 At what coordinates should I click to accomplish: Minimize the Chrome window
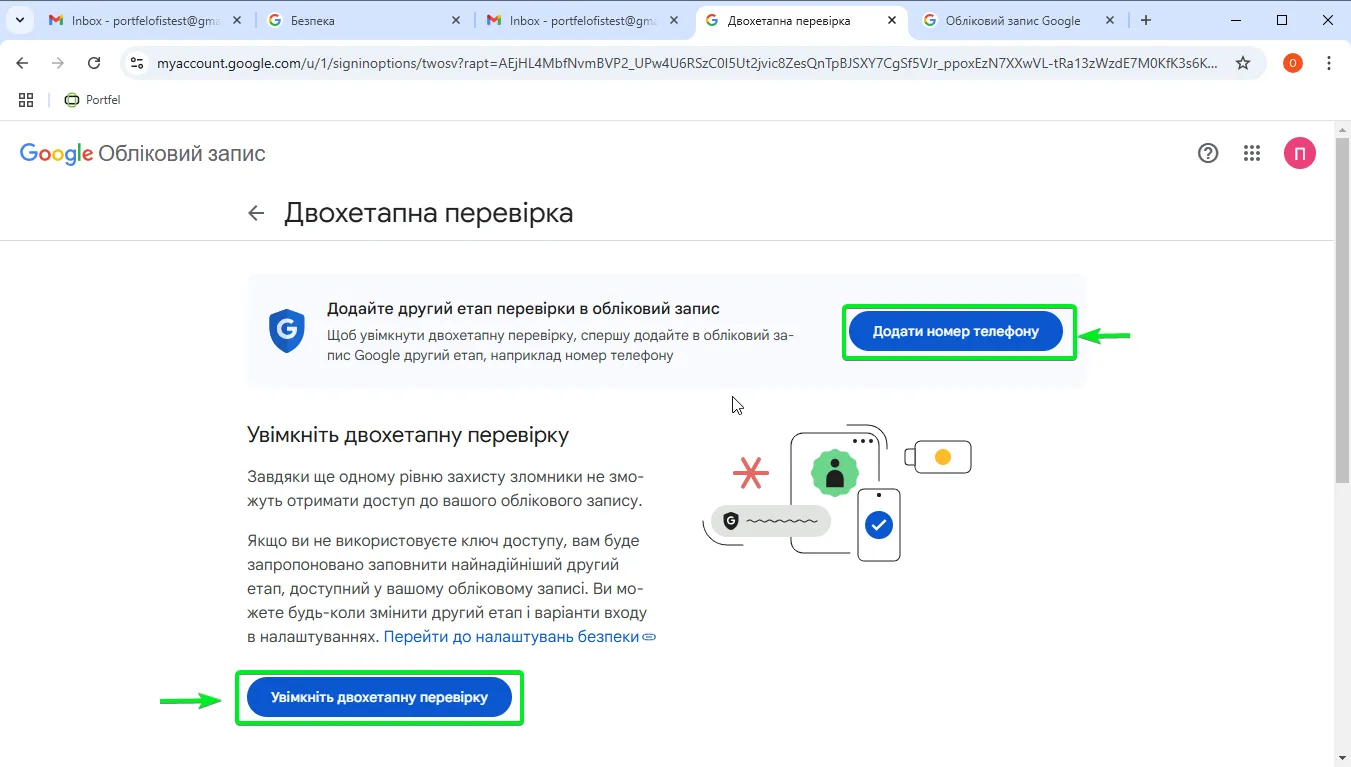pyautogui.click(x=1236, y=20)
